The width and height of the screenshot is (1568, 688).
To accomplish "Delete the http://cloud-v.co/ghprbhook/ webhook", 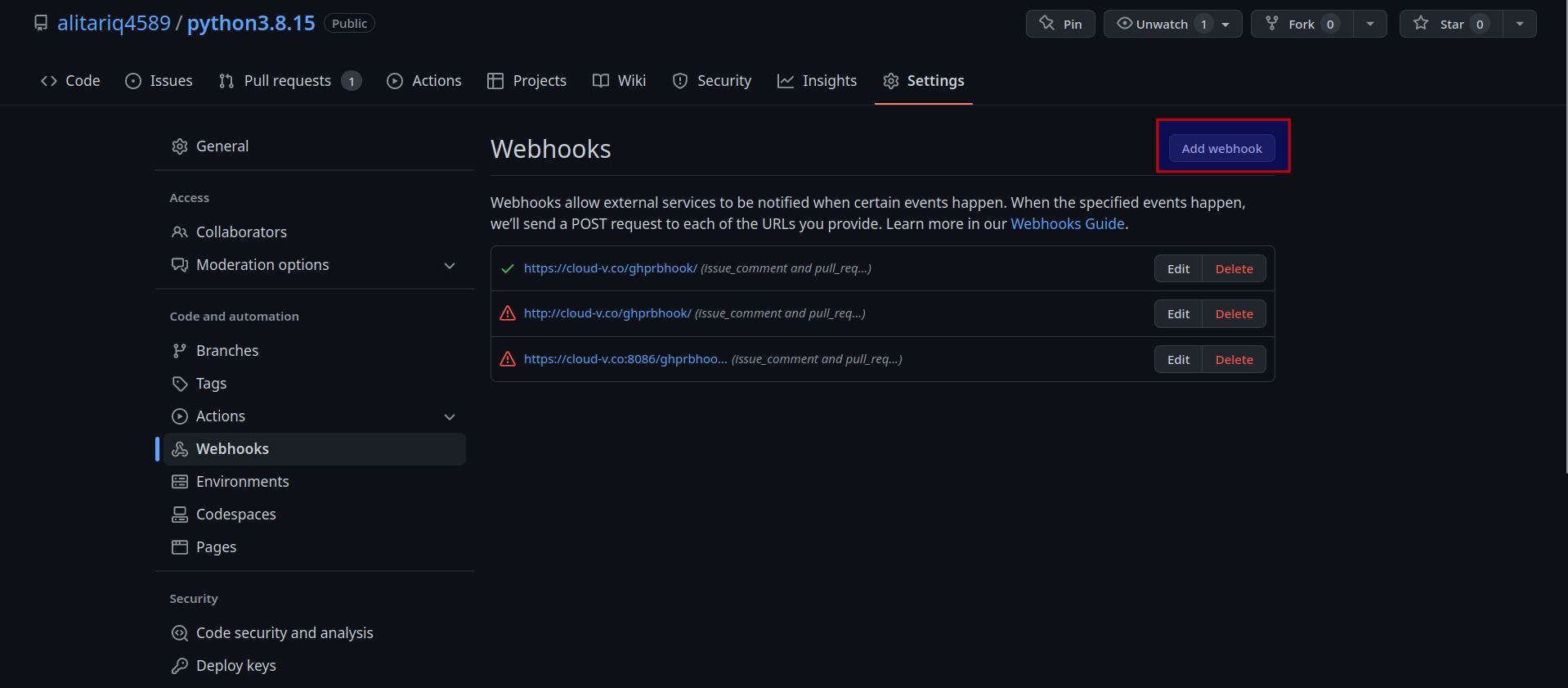I will click(1234, 313).
